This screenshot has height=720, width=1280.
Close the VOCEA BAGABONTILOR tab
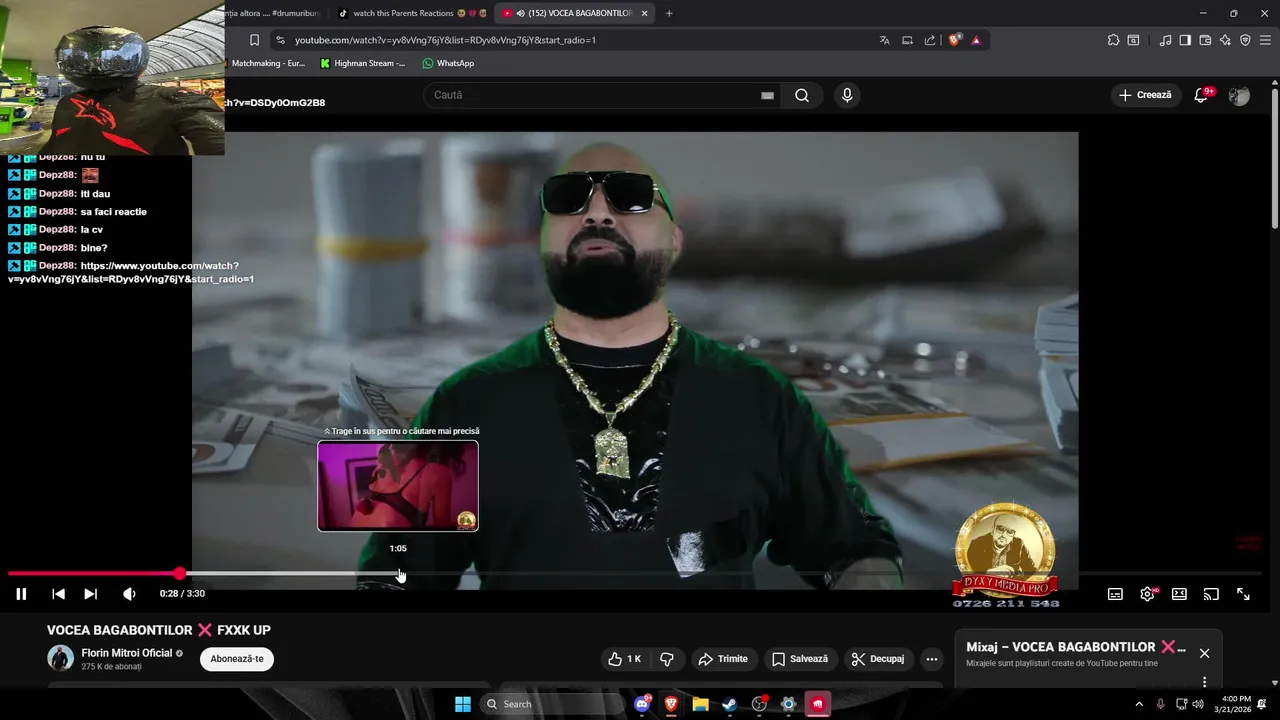click(645, 13)
